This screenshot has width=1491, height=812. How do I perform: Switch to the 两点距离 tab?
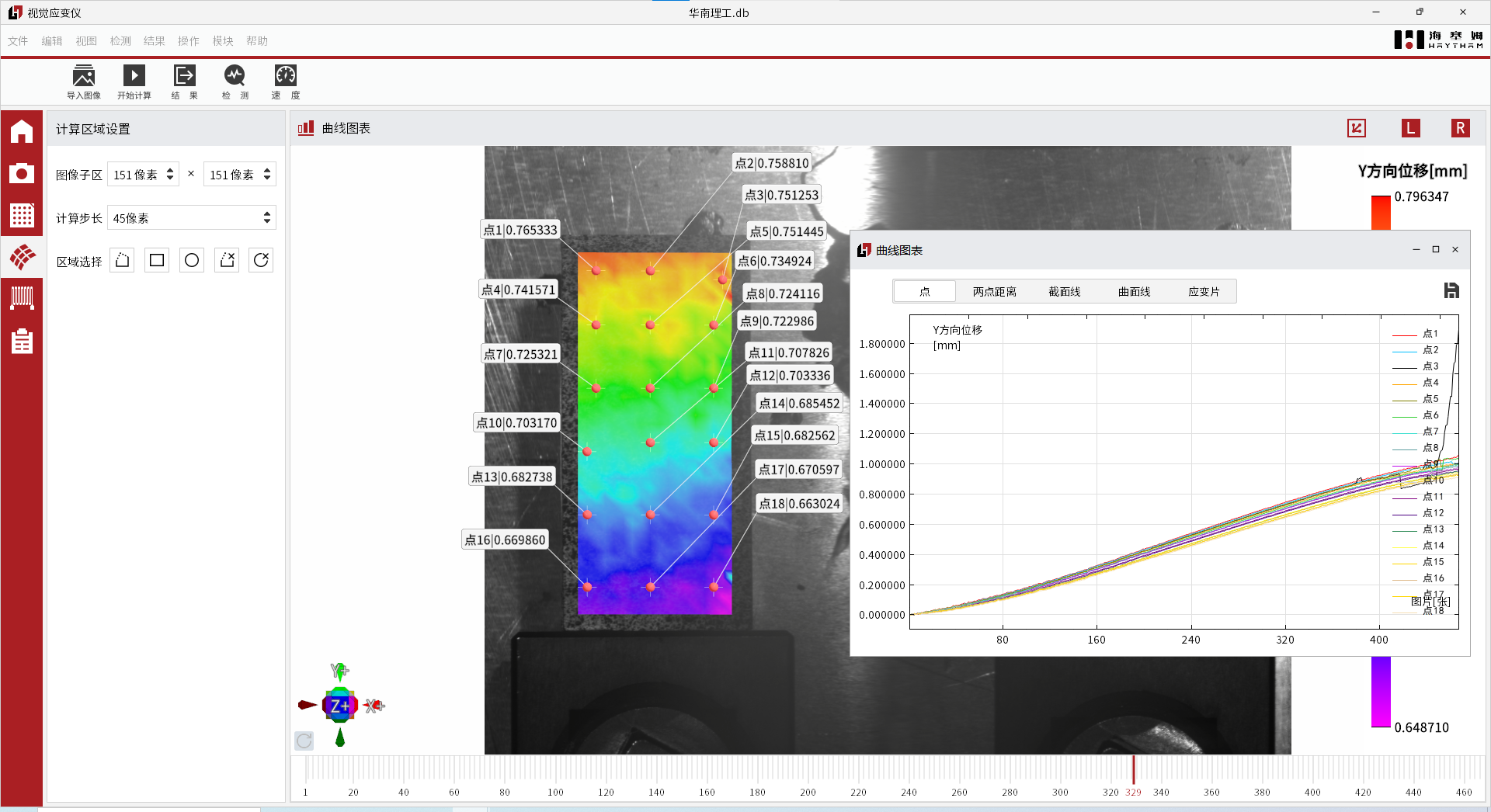click(994, 292)
